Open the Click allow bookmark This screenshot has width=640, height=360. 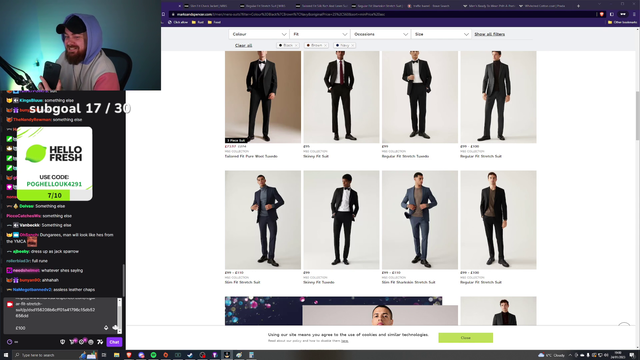click(x=178, y=22)
